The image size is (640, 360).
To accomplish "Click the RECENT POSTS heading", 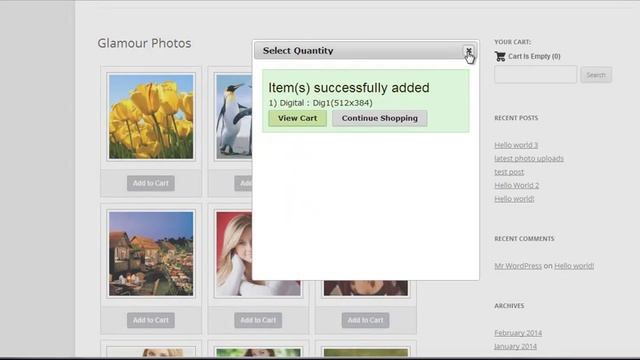I will tap(516, 118).
